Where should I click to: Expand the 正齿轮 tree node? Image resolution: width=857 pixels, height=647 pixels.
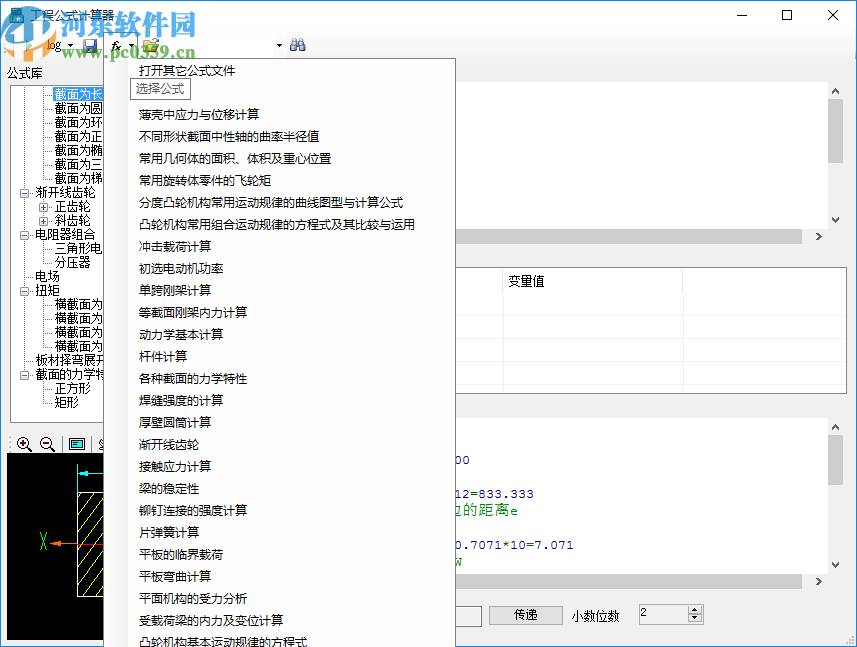[43, 207]
